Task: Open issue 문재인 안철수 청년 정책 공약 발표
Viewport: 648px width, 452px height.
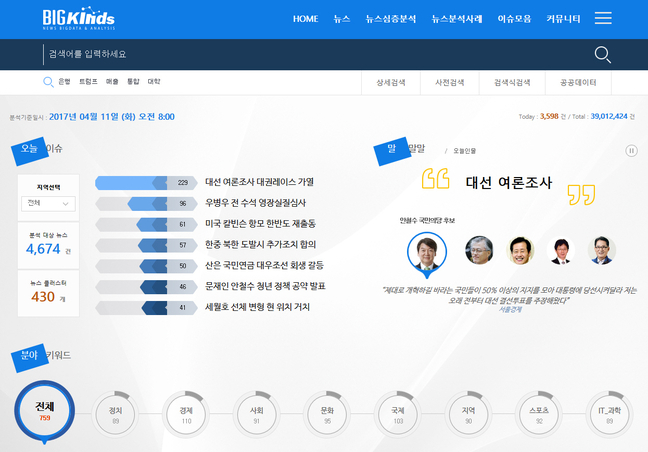Action: coord(265,286)
